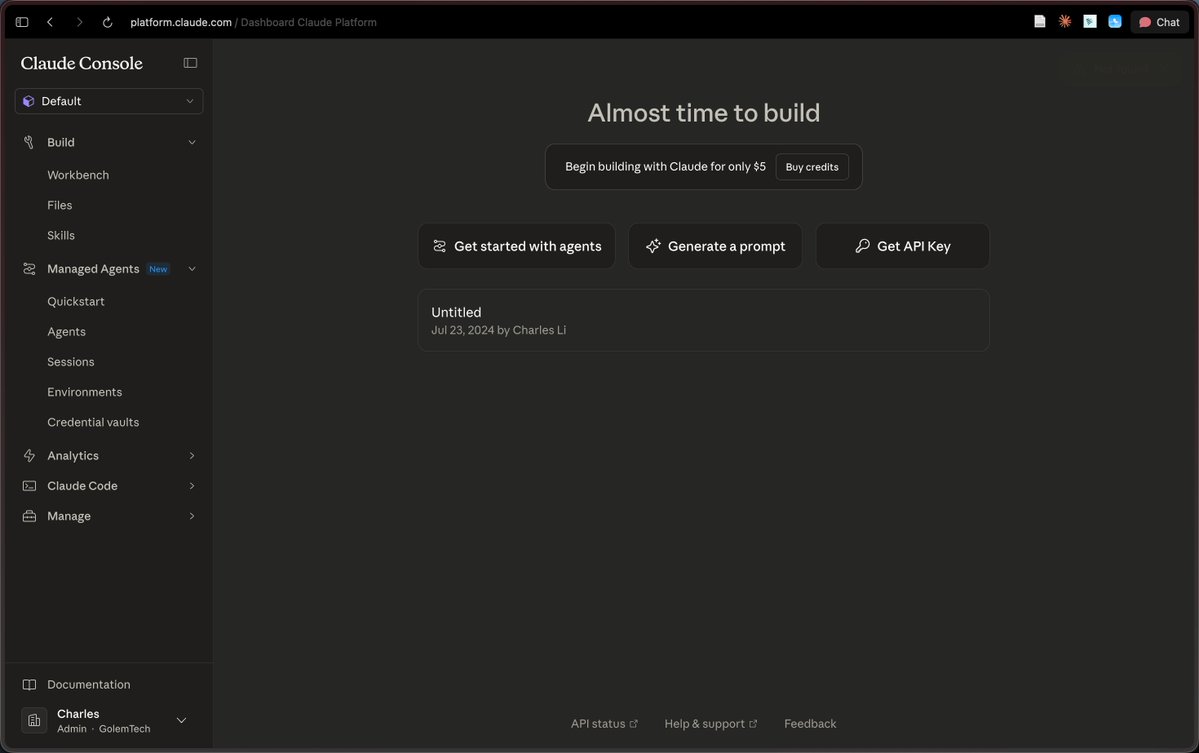Viewport: 1199px width, 753px height.
Task: Open Files in the sidebar
Action: click(60, 205)
